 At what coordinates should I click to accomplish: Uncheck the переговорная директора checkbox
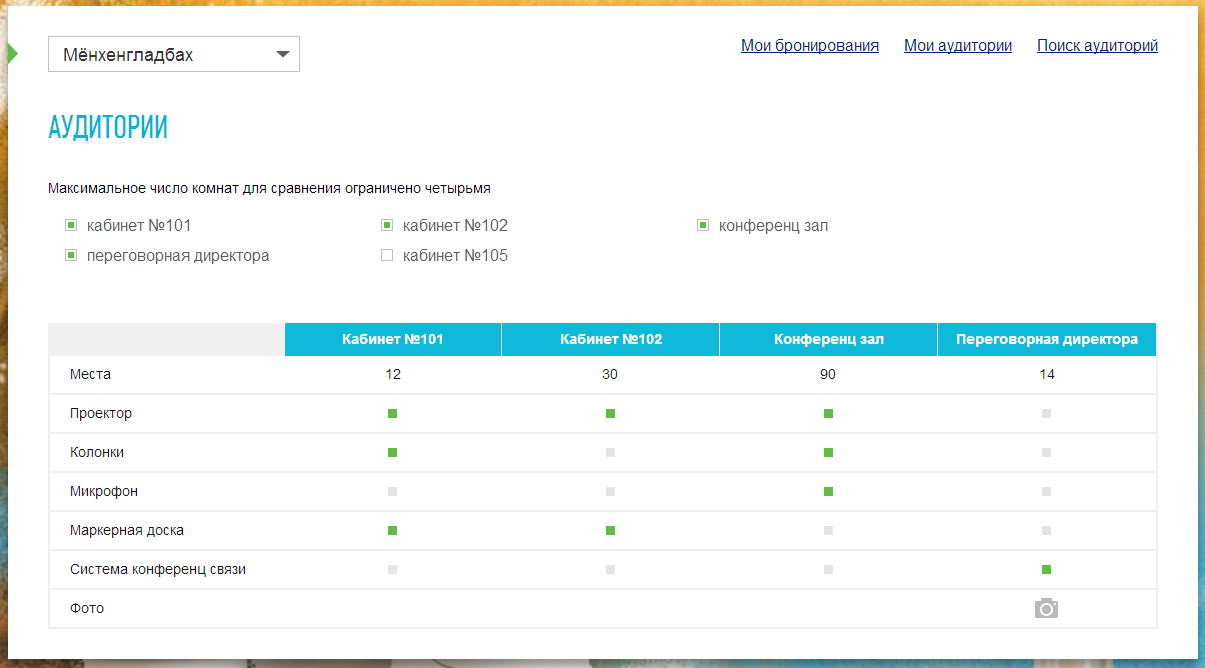coord(71,256)
